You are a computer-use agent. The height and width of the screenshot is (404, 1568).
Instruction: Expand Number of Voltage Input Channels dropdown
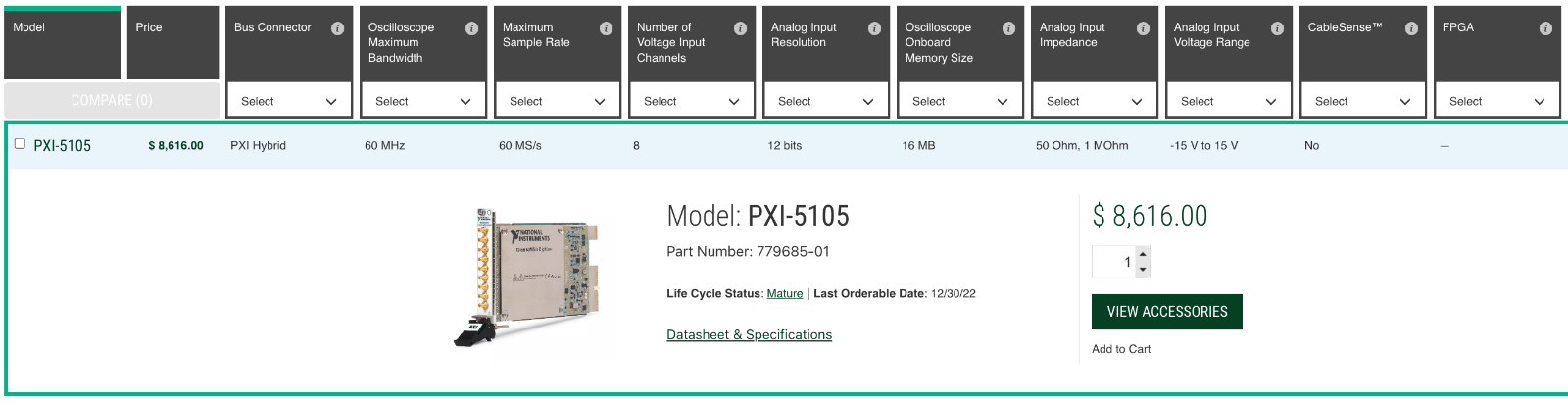[691, 101]
